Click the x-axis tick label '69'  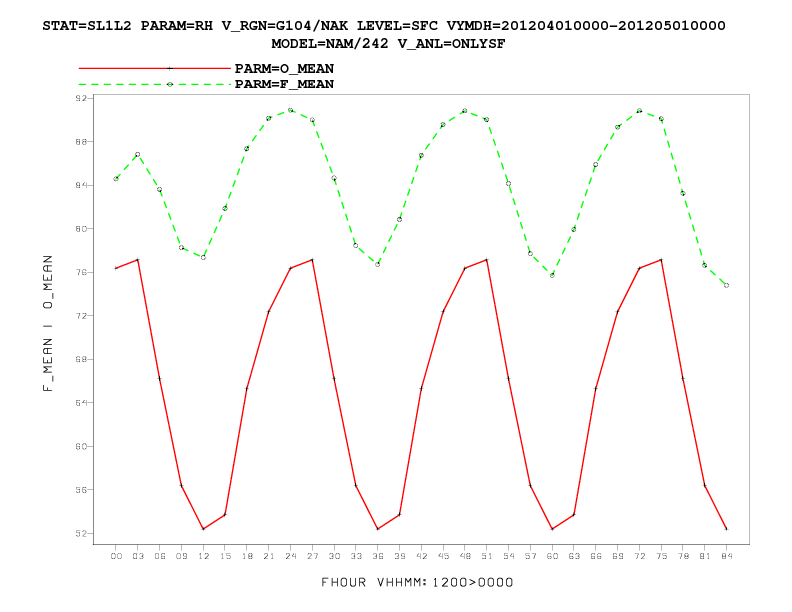click(617, 556)
